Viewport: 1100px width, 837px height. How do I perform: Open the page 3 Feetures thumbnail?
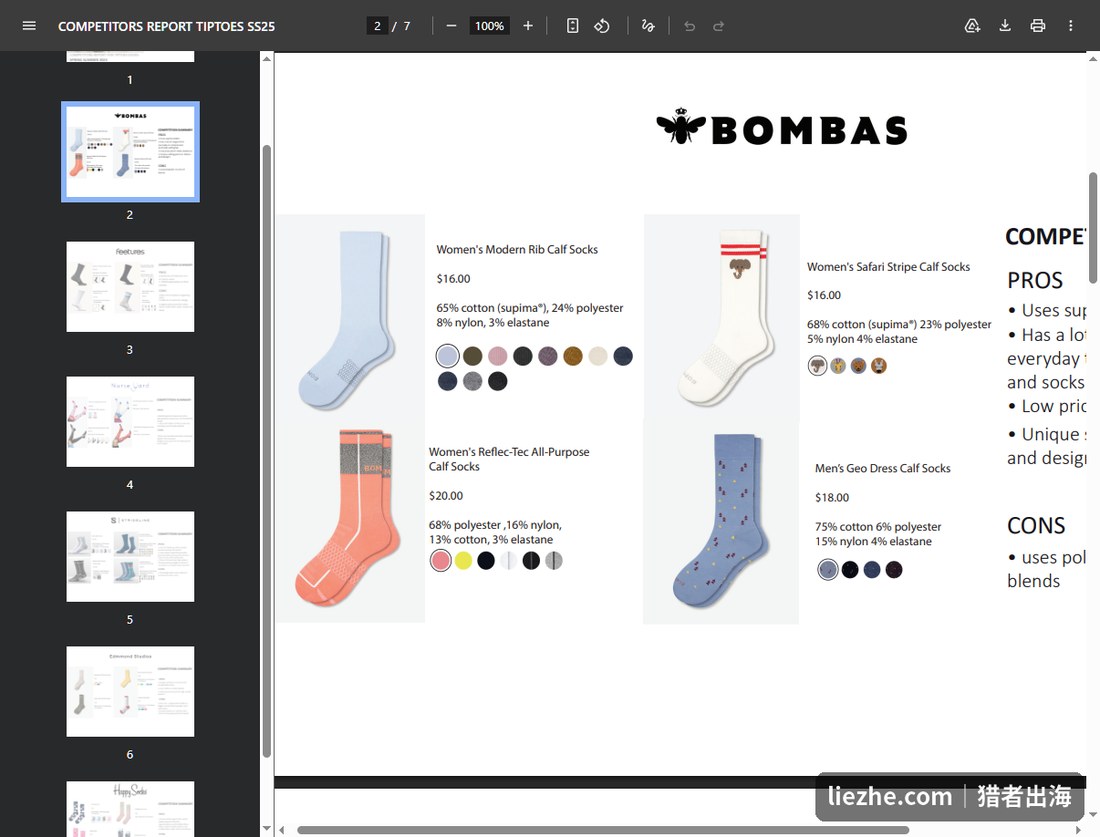click(x=130, y=287)
